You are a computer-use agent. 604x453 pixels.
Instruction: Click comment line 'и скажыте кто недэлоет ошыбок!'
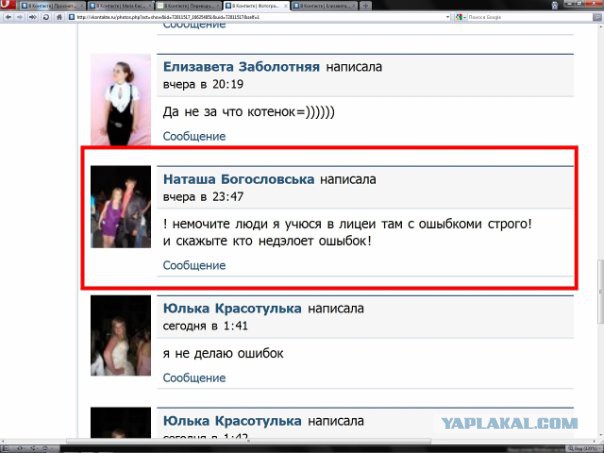267,241
